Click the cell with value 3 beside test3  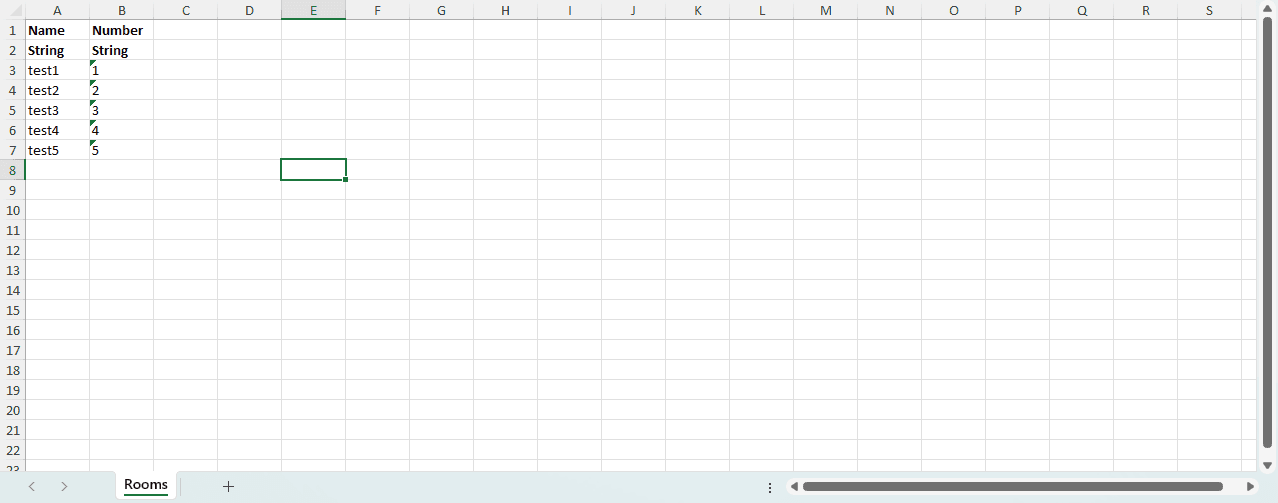pyautogui.click(x=121, y=110)
